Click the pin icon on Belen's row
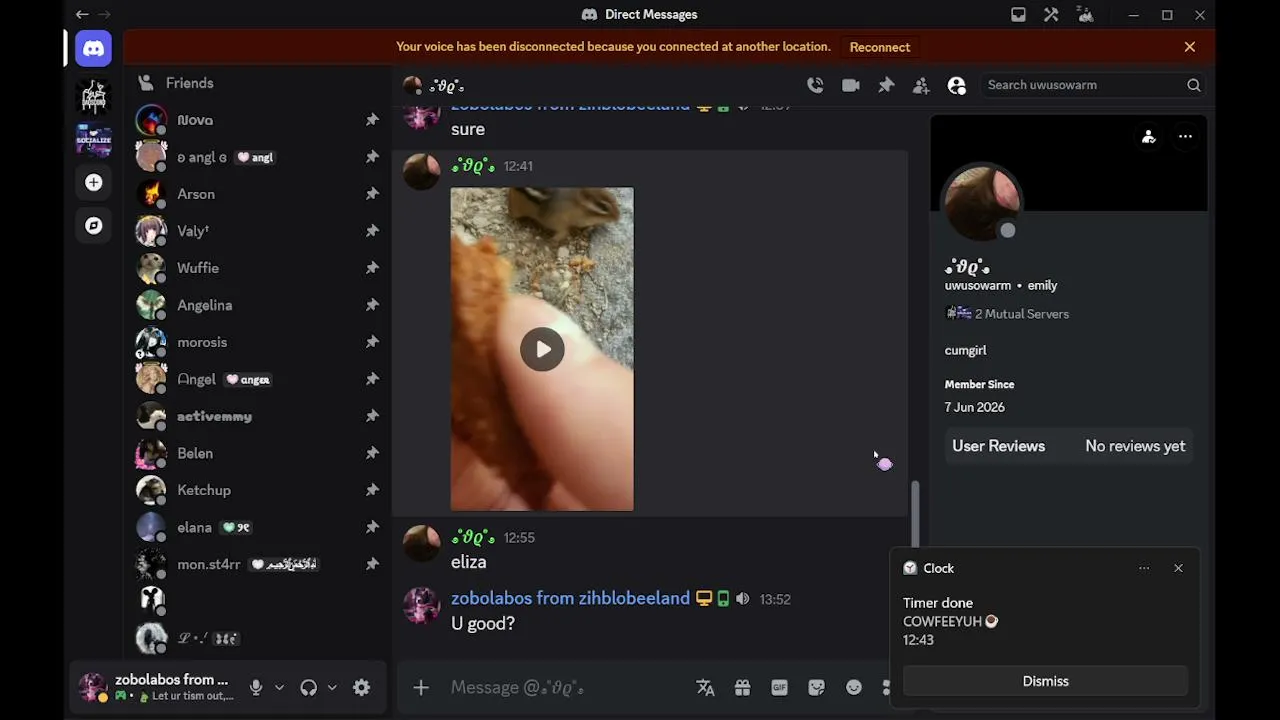 click(372, 453)
